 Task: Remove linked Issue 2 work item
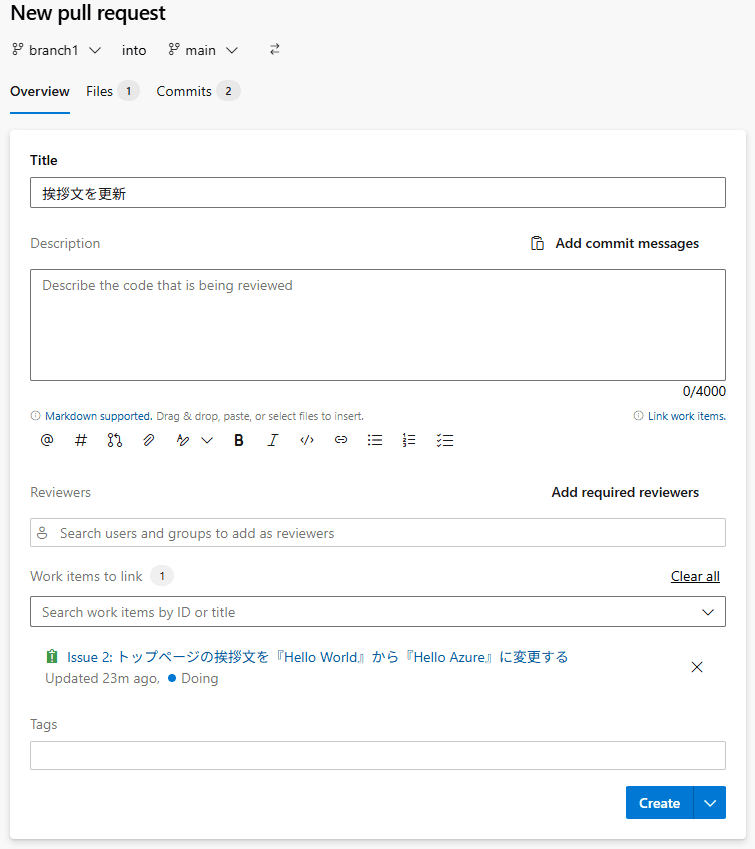(697, 667)
